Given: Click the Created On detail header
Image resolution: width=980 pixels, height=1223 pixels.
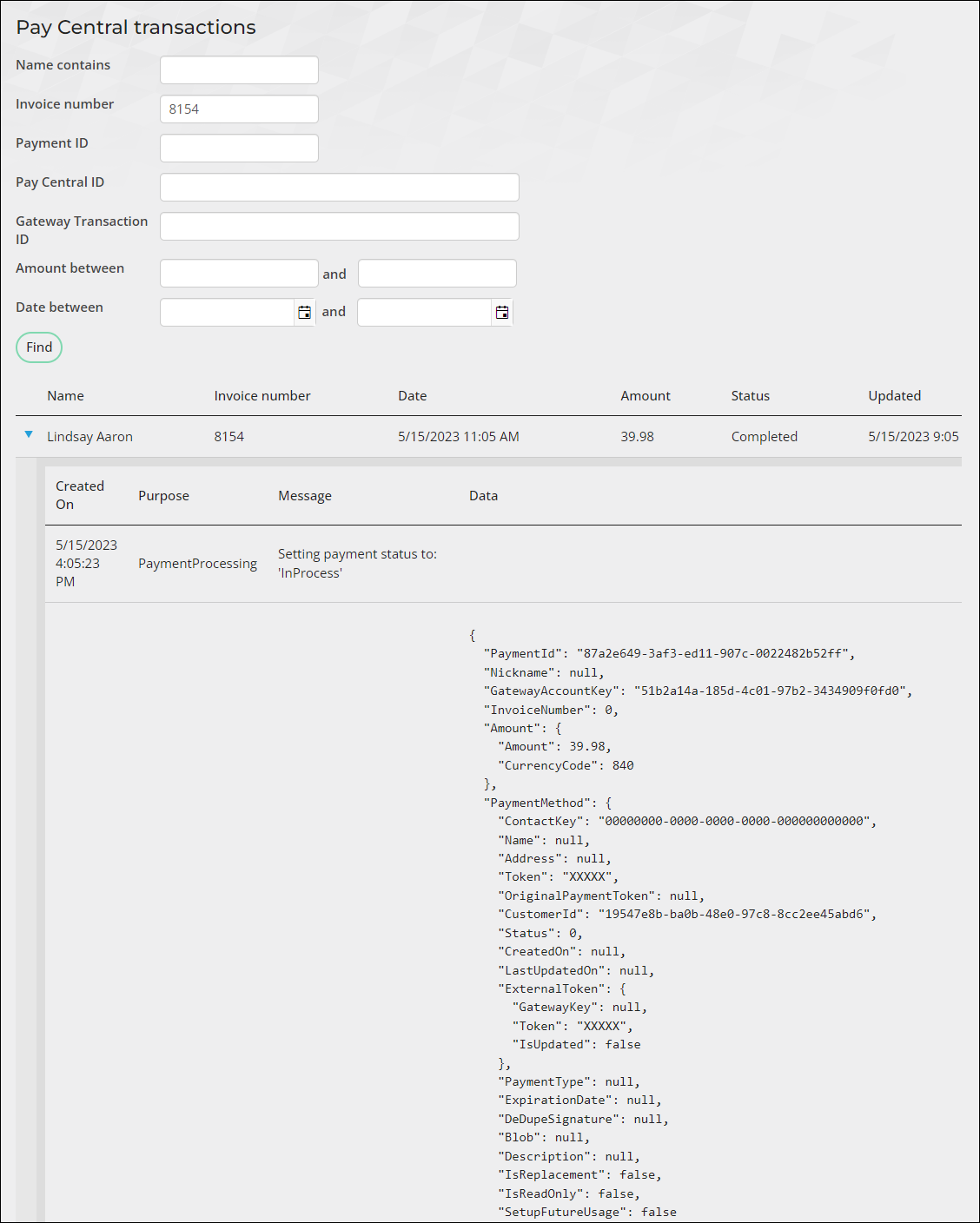Looking at the screenshot, I should click(x=80, y=495).
